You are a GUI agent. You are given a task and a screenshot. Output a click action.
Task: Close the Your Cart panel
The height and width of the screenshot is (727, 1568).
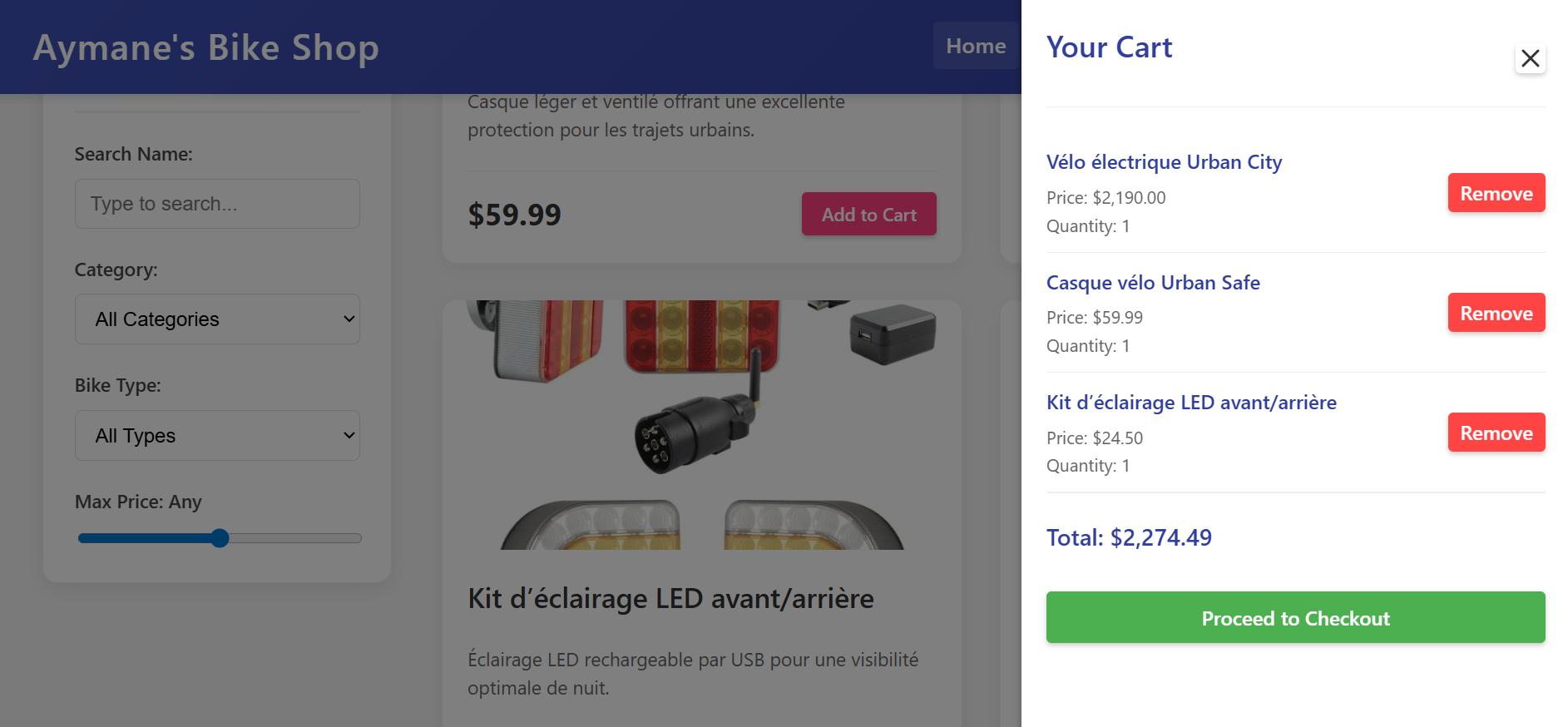point(1530,59)
